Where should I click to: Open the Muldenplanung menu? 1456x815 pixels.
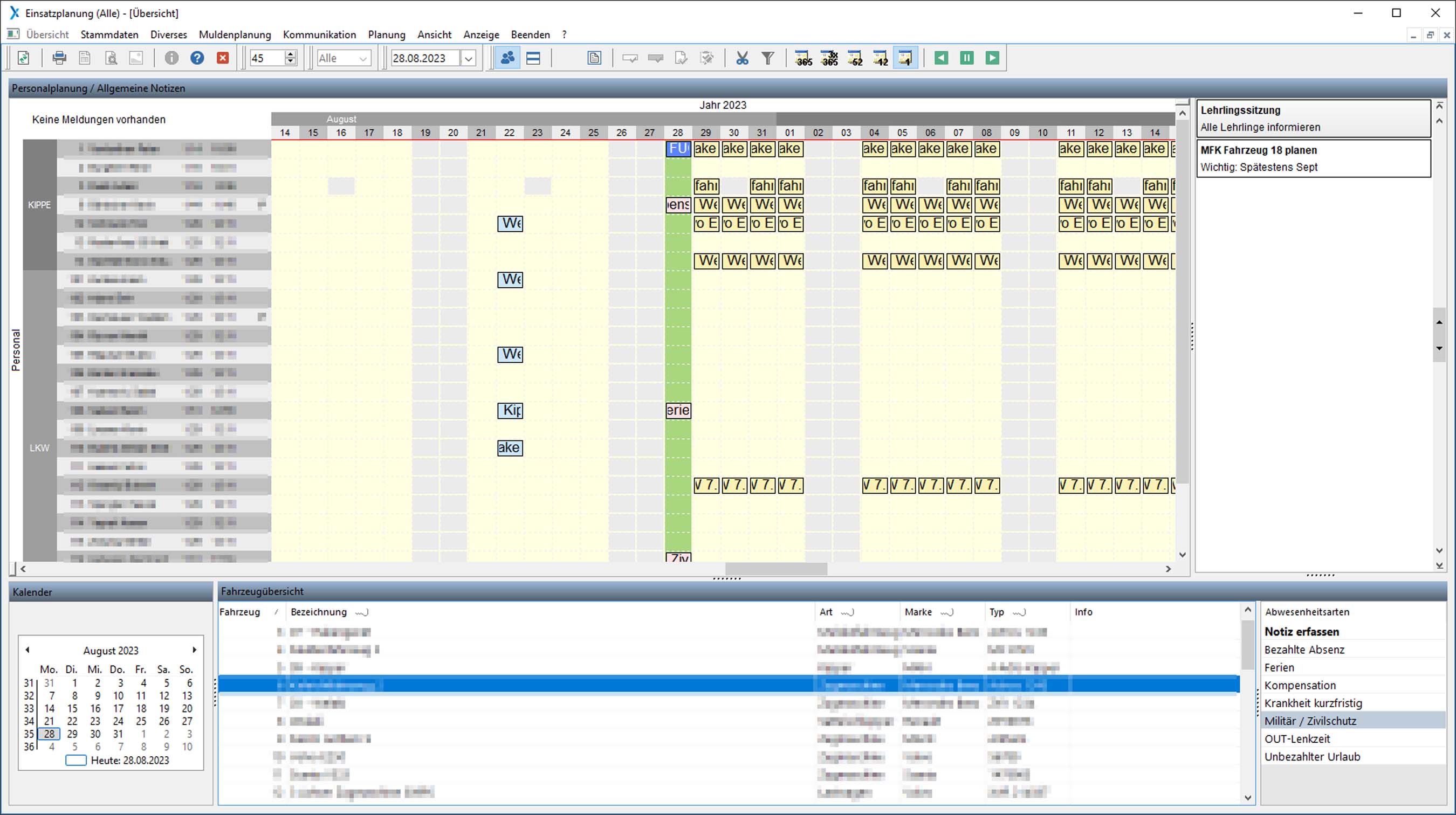(x=235, y=34)
